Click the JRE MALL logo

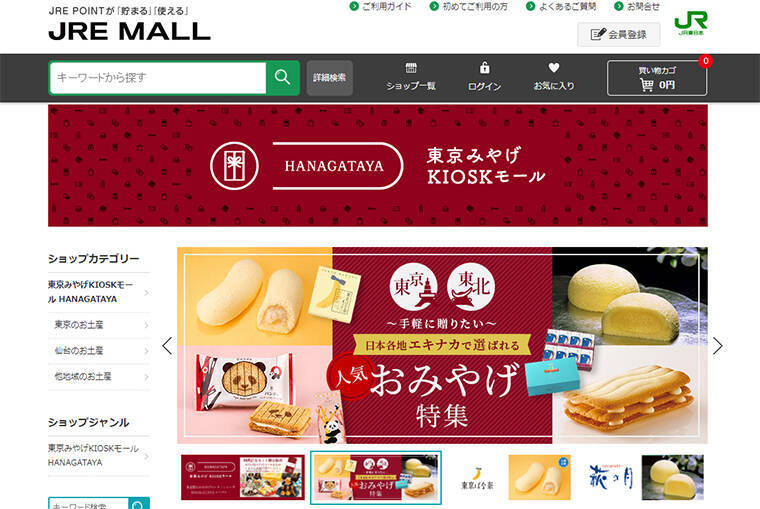[x=129, y=31]
